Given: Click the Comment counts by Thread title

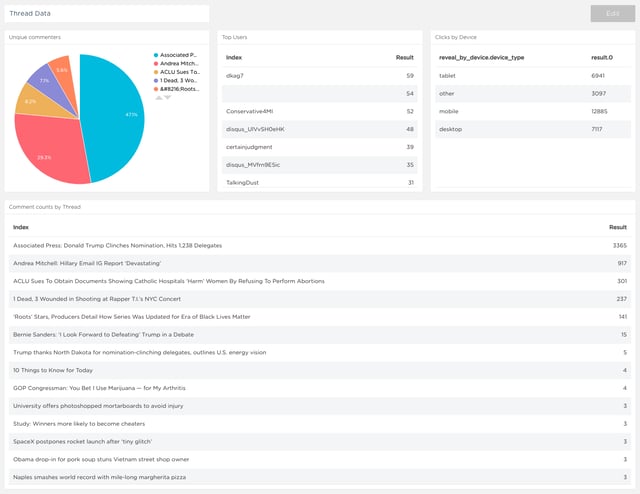Looking at the screenshot, I should click(x=45, y=207).
